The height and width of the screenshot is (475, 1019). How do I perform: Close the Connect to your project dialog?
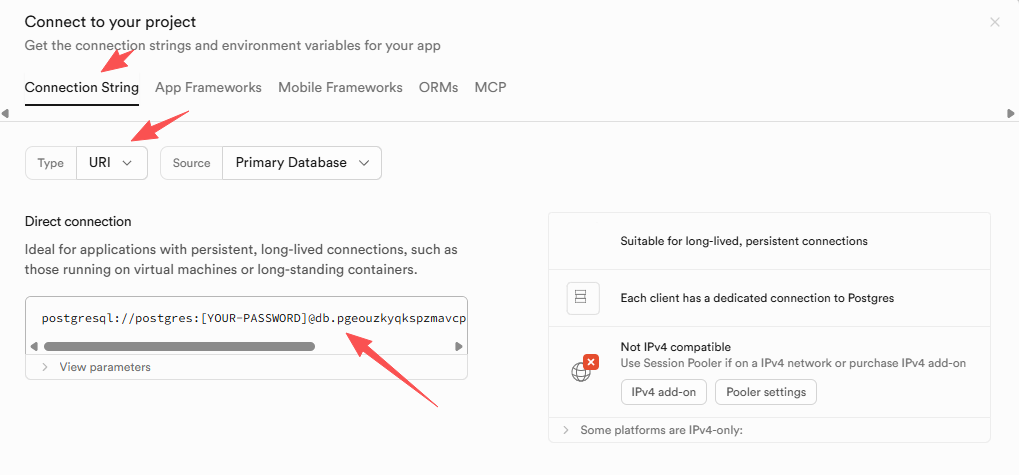pos(994,22)
